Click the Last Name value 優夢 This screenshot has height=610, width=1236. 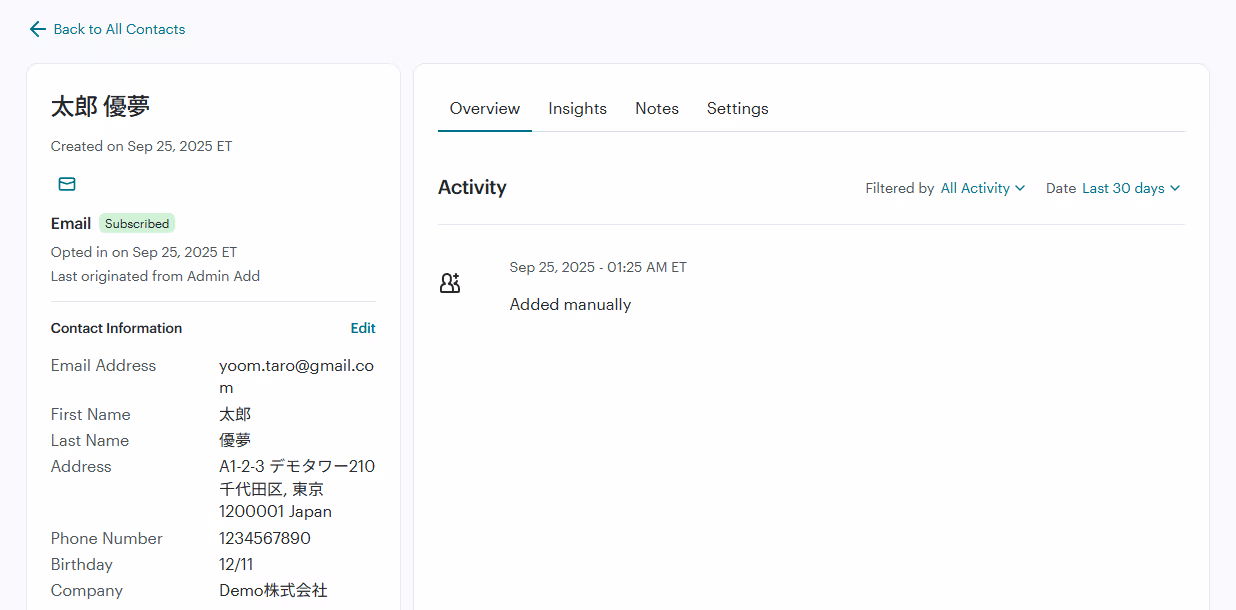coord(235,440)
